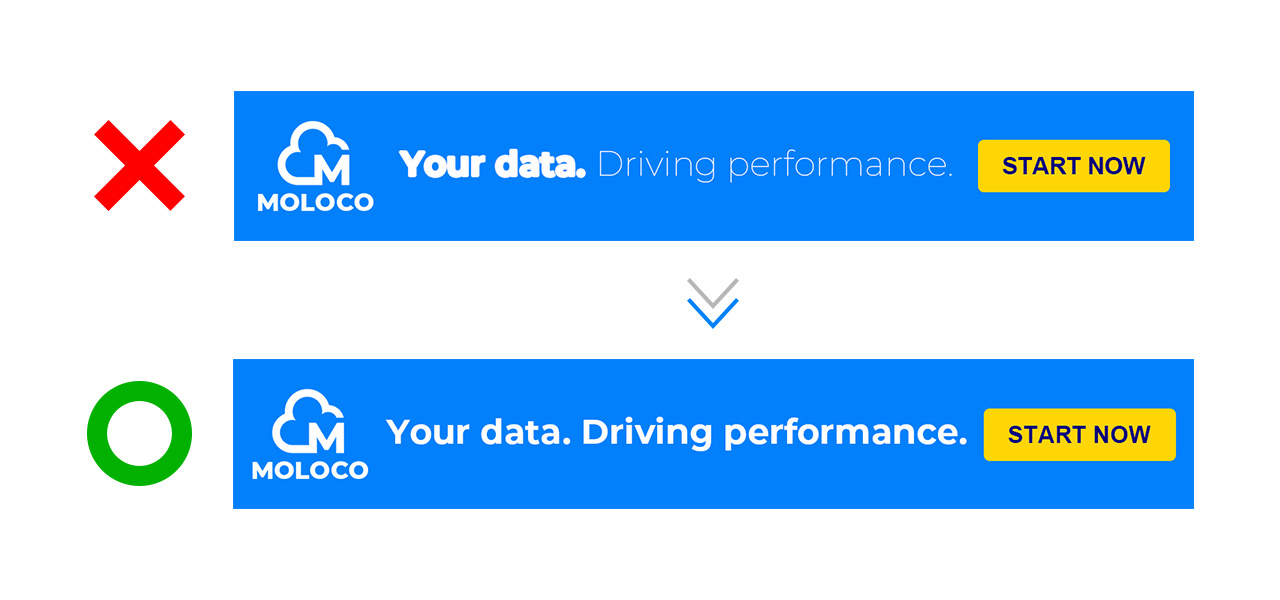Click the bold "performance." word in the bottom banner
This screenshot has height=600, width=1280.
pos(845,434)
